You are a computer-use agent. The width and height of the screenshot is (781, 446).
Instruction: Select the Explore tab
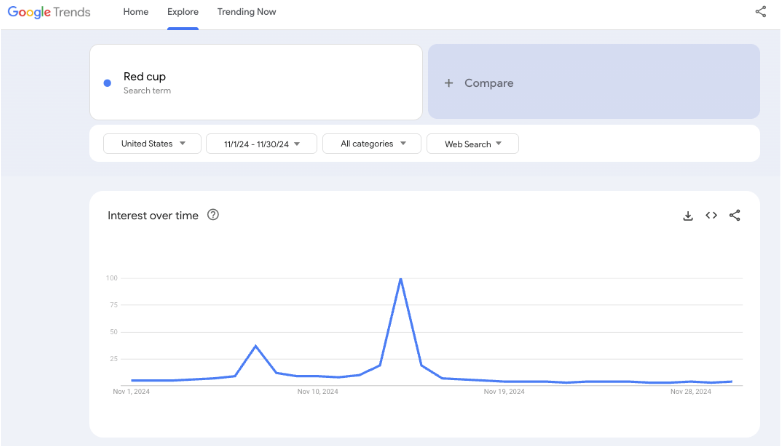(183, 12)
